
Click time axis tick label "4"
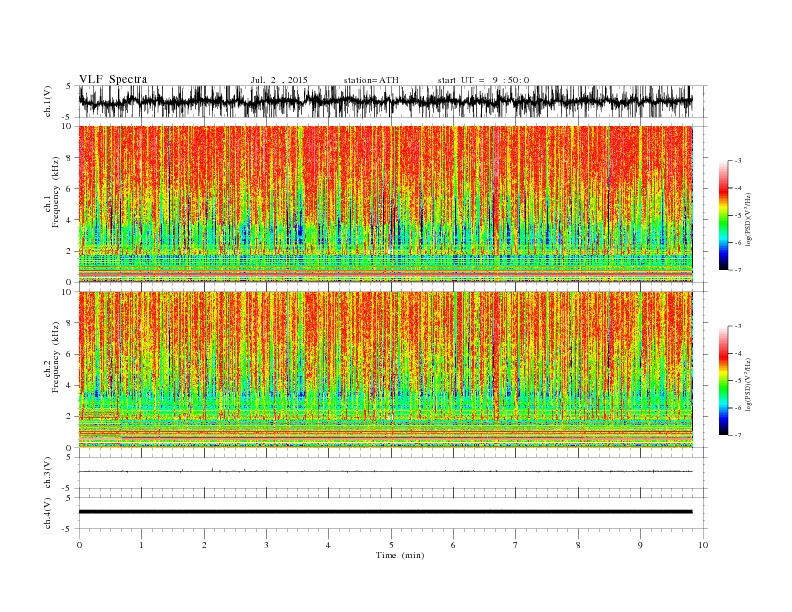coord(328,545)
